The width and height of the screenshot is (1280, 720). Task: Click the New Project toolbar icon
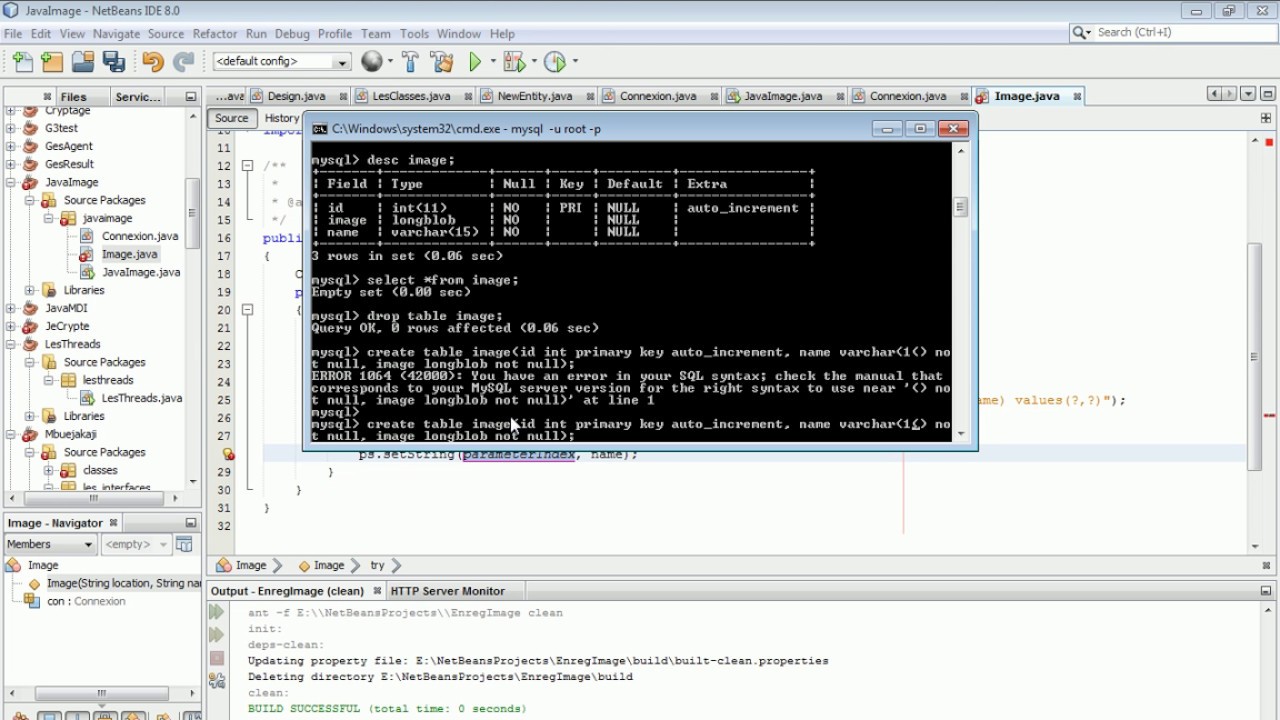click(52, 62)
